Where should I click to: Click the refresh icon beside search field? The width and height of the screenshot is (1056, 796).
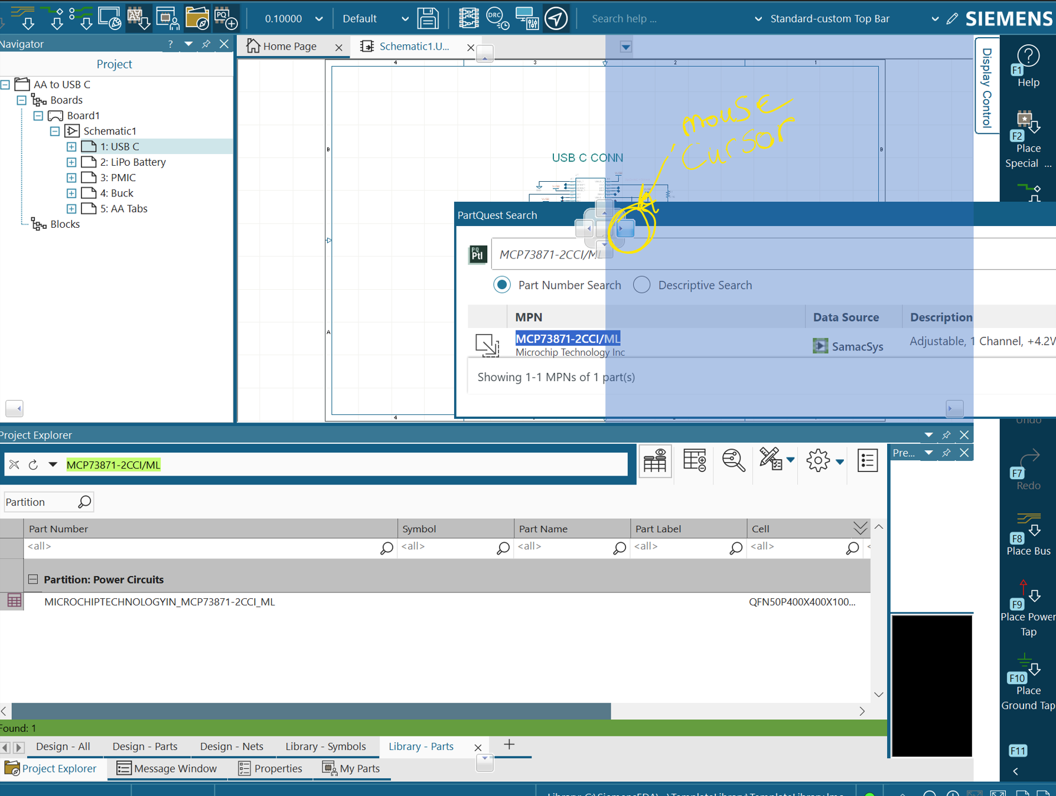tap(33, 465)
